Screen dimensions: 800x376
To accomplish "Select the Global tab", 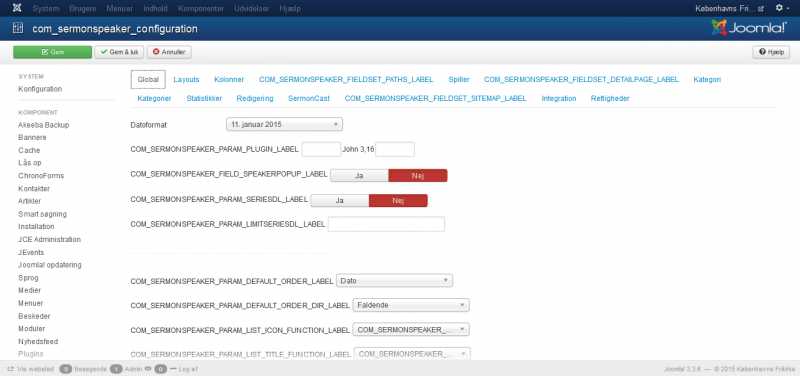I will [148, 80].
